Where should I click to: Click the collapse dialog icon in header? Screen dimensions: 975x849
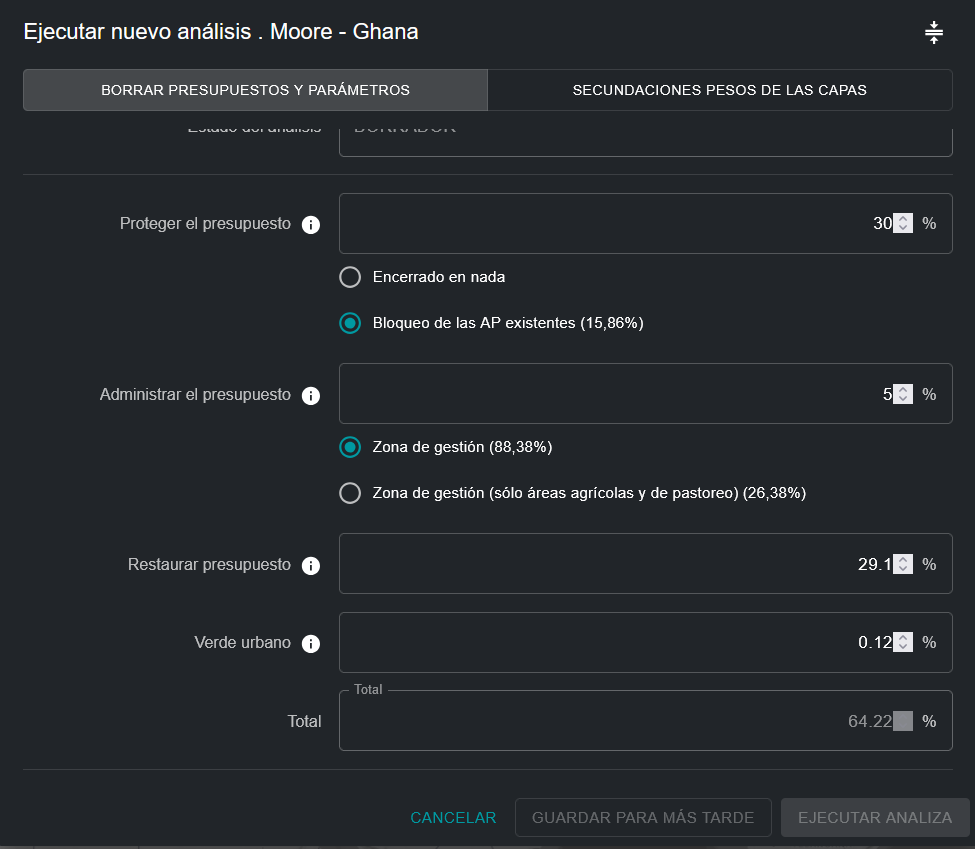pyautogui.click(x=933, y=33)
